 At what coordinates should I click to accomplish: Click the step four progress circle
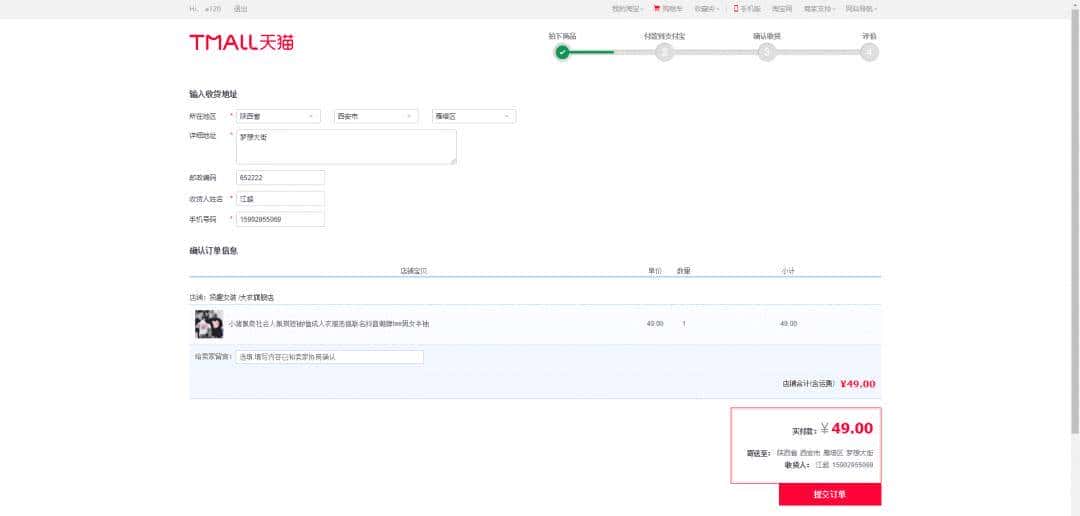[x=869, y=52]
